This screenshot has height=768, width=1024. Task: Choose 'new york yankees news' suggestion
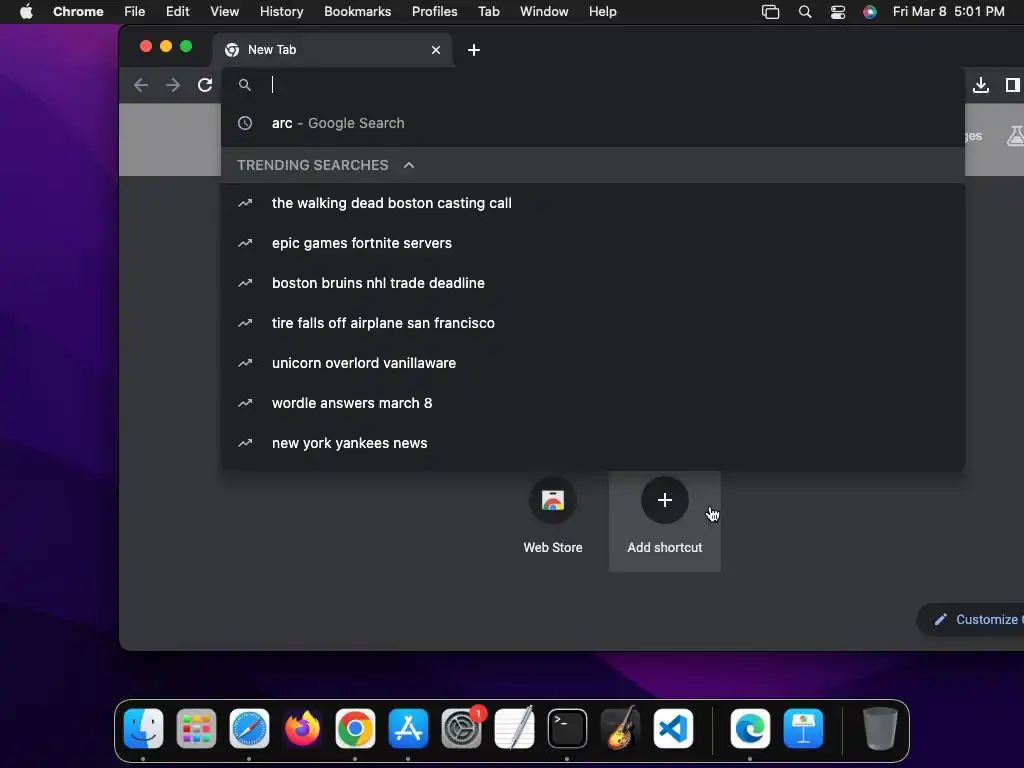pos(592,443)
